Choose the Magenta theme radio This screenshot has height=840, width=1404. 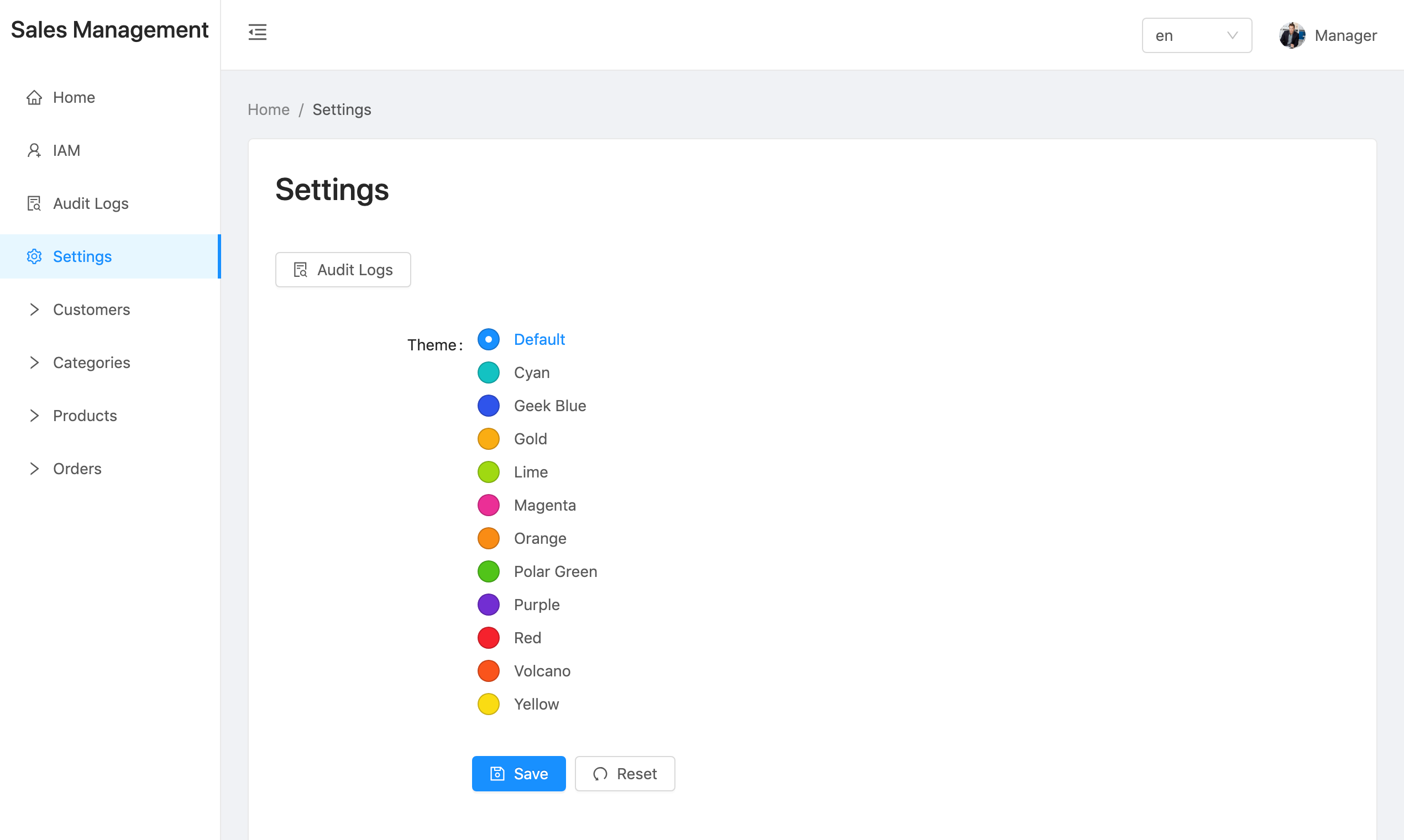[x=488, y=505]
